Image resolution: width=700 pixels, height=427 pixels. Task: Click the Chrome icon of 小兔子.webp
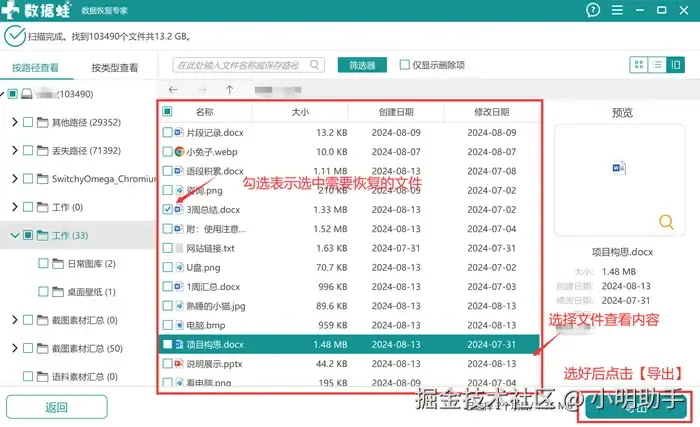[x=179, y=152]
